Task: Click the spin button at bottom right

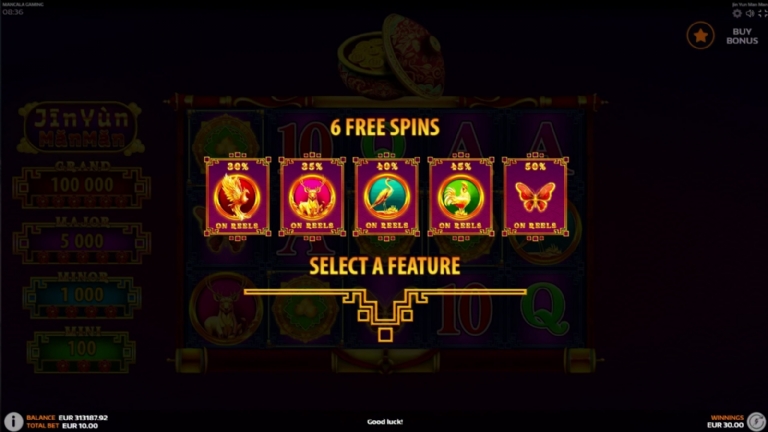Action: [x=757, y=421]
